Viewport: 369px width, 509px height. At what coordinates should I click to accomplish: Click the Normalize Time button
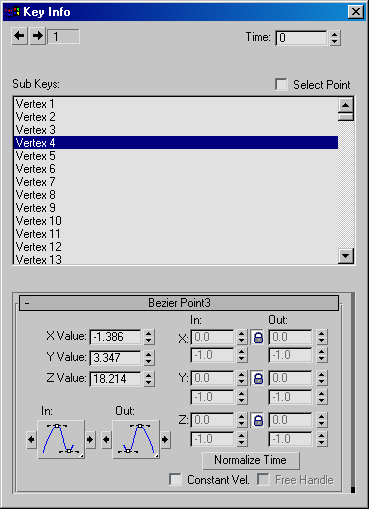(251, 460)
